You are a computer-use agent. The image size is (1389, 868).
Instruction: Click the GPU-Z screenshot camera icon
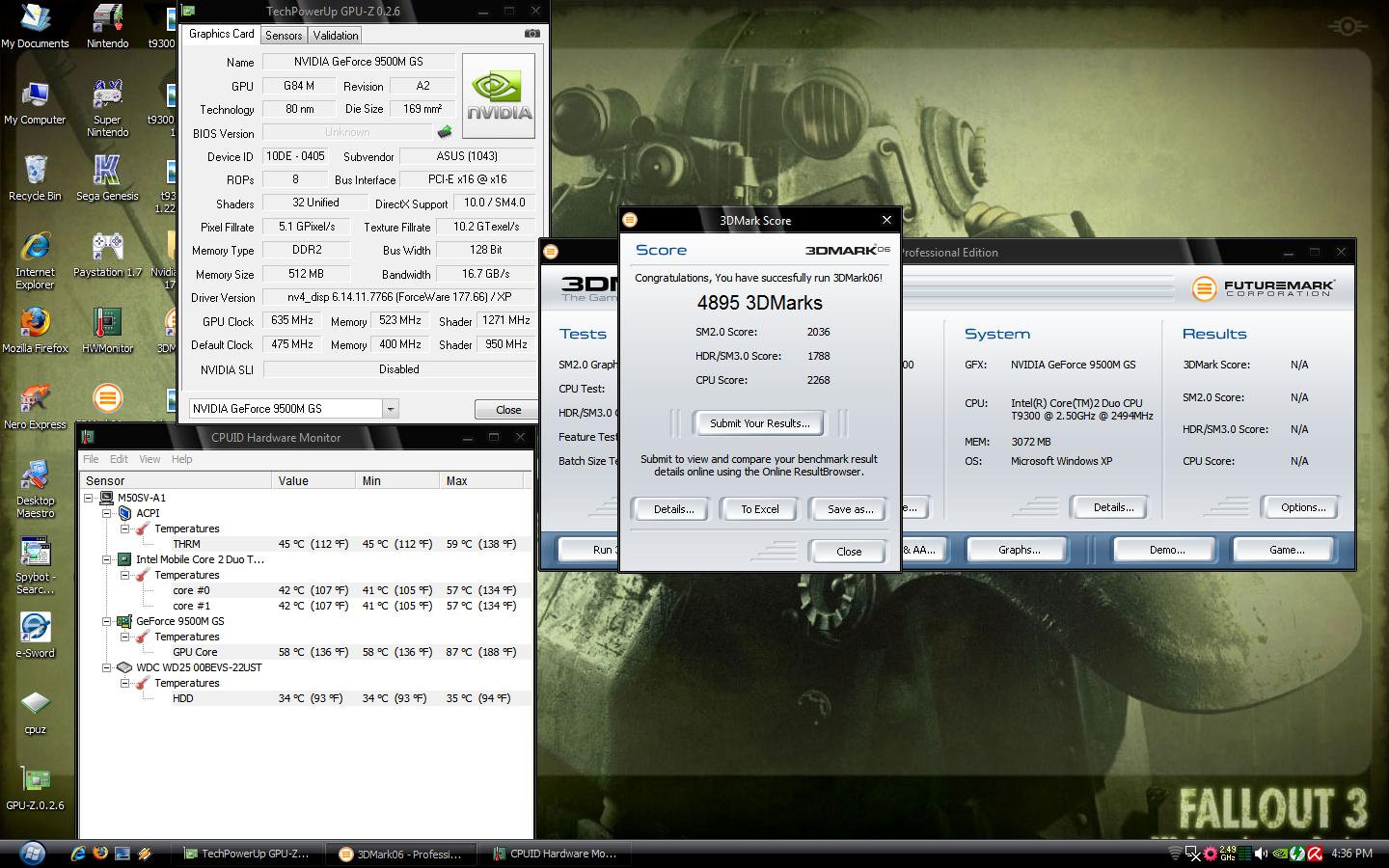531,34
